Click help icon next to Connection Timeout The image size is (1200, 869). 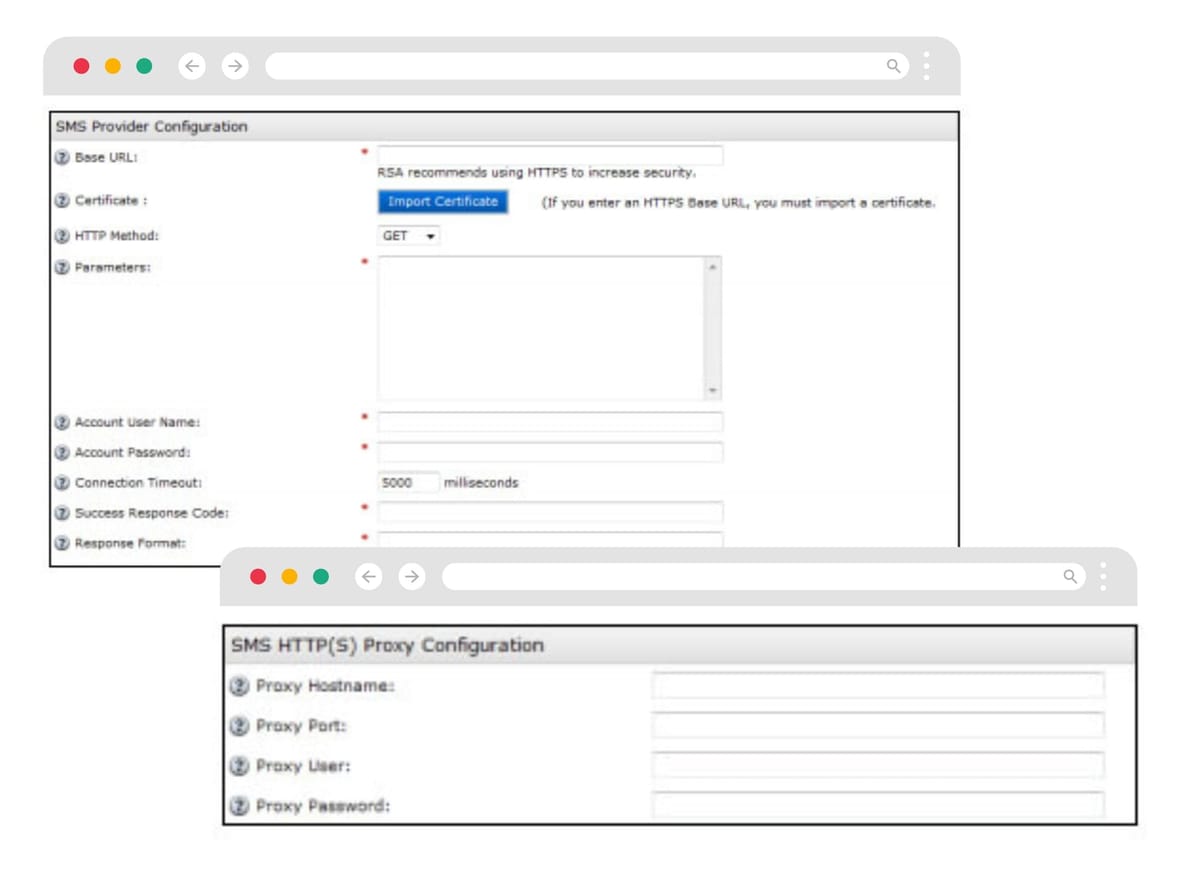click(x=62, y=484)
